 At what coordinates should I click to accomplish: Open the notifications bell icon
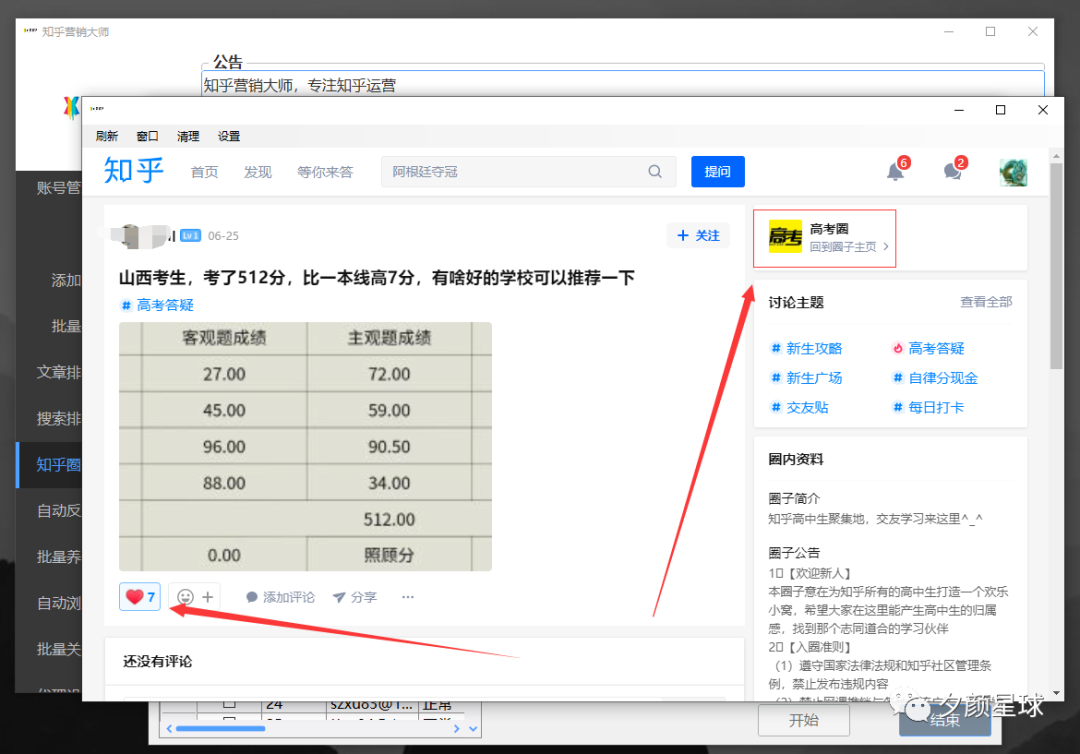(895, 171)
